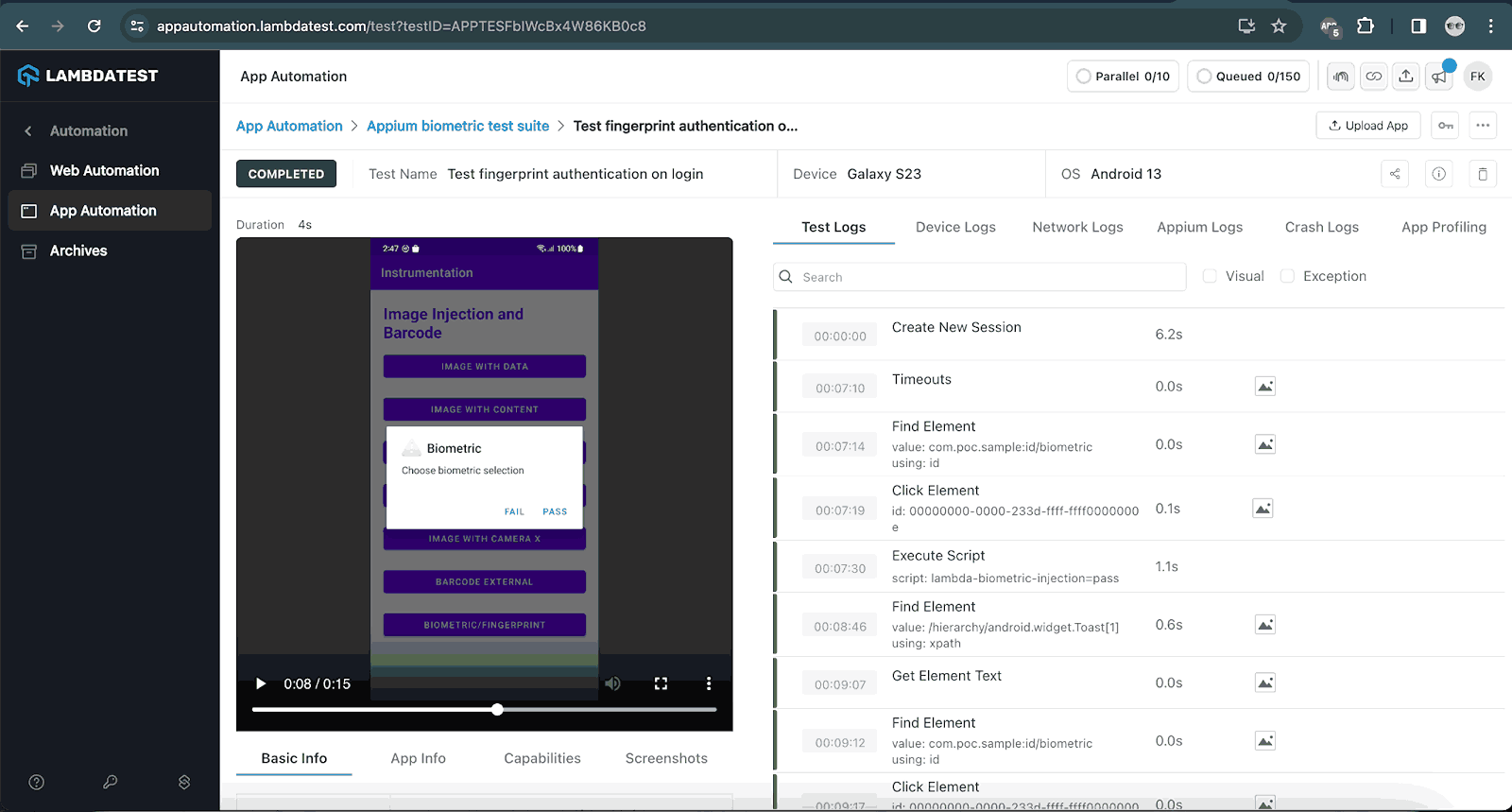Open the FK user profile avatar

click(x=1478, y=77)
